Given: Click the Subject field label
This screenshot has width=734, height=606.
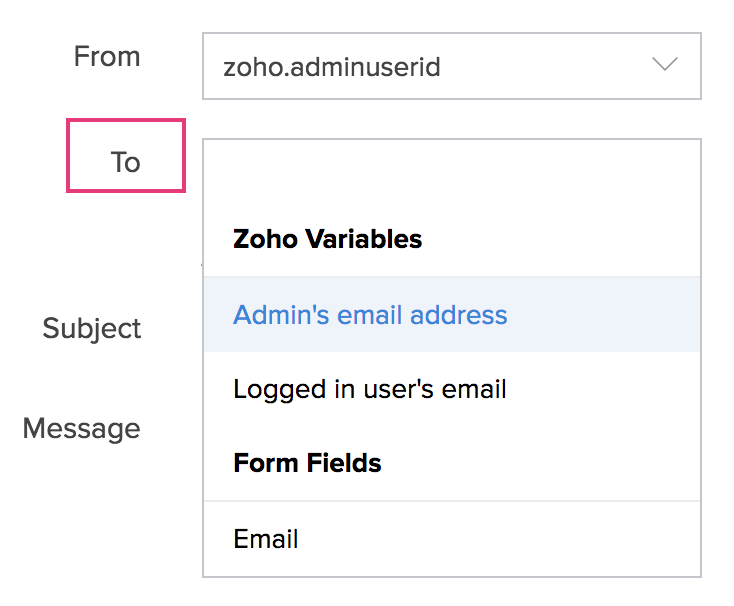Looking at the screenshot, I should point(92,328).
